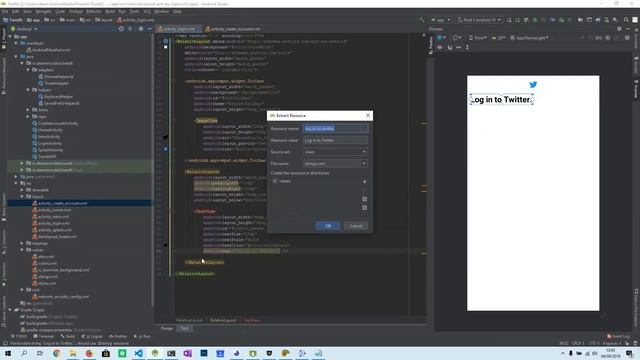Open the preview API level dropdown
Screen dimensions: 640x360
click(497, 38)
